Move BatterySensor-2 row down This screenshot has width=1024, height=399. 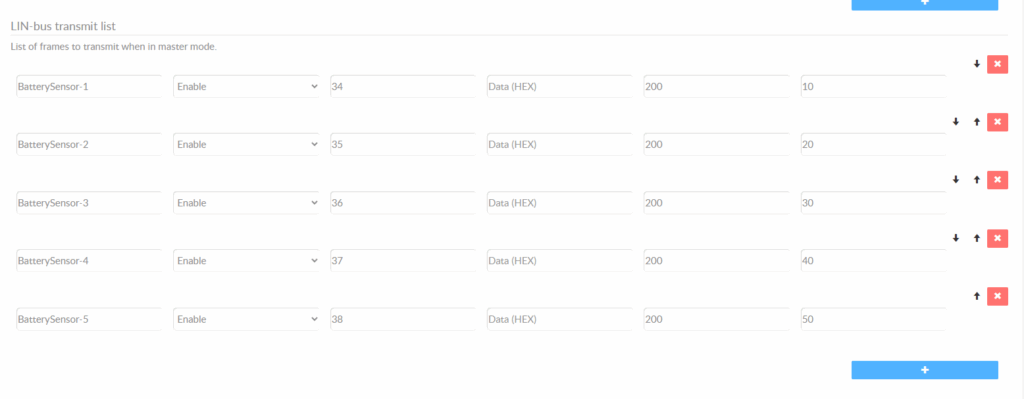[x=956, y=122]
